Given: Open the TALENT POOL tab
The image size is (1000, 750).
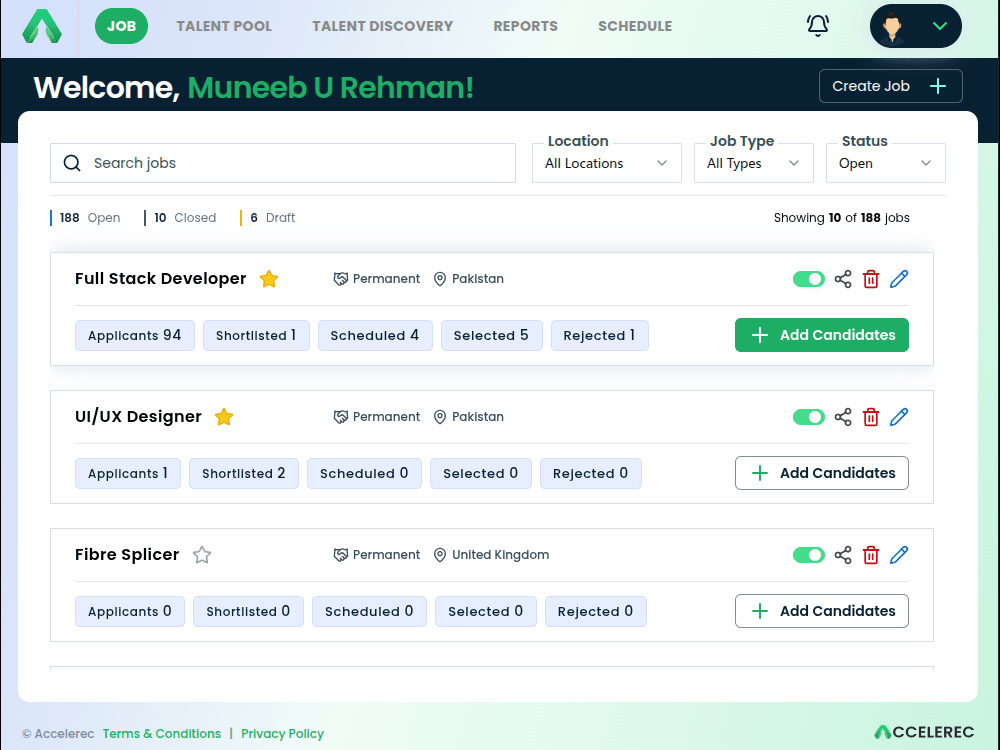Looking at the screenshot, I should coord(224,26).
